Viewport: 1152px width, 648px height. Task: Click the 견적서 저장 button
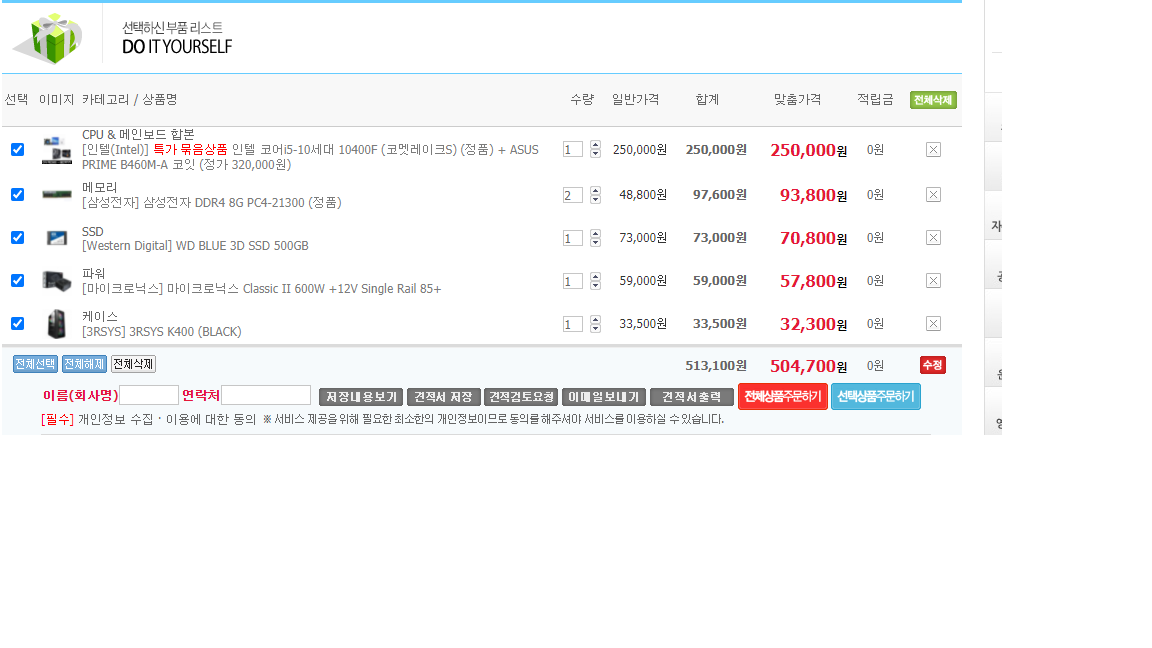point(444,397)
